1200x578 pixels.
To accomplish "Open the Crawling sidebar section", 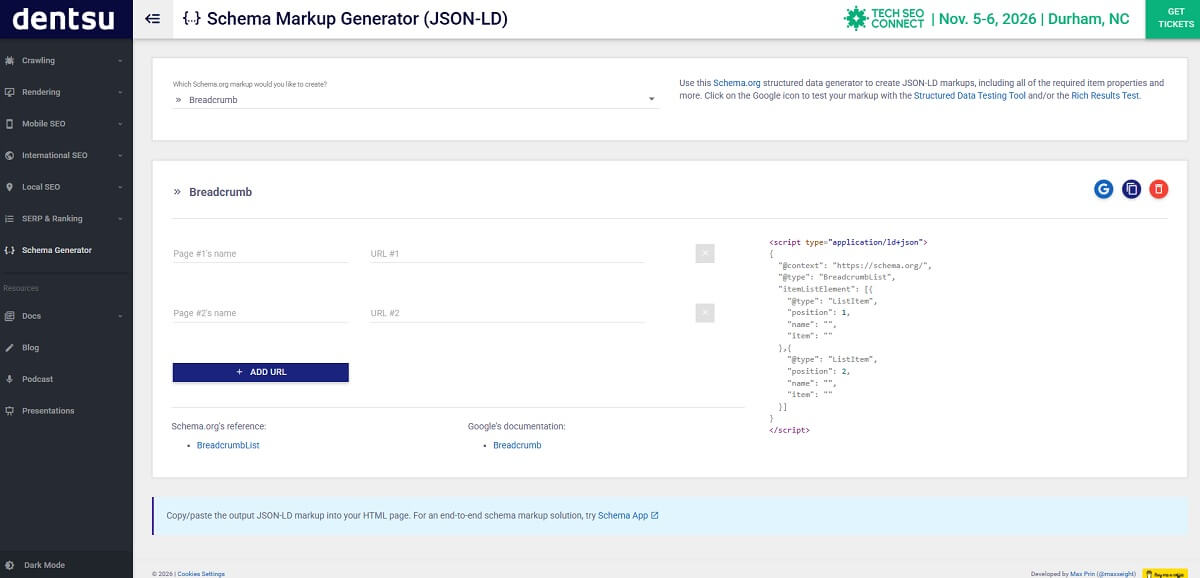I will 66,60.
